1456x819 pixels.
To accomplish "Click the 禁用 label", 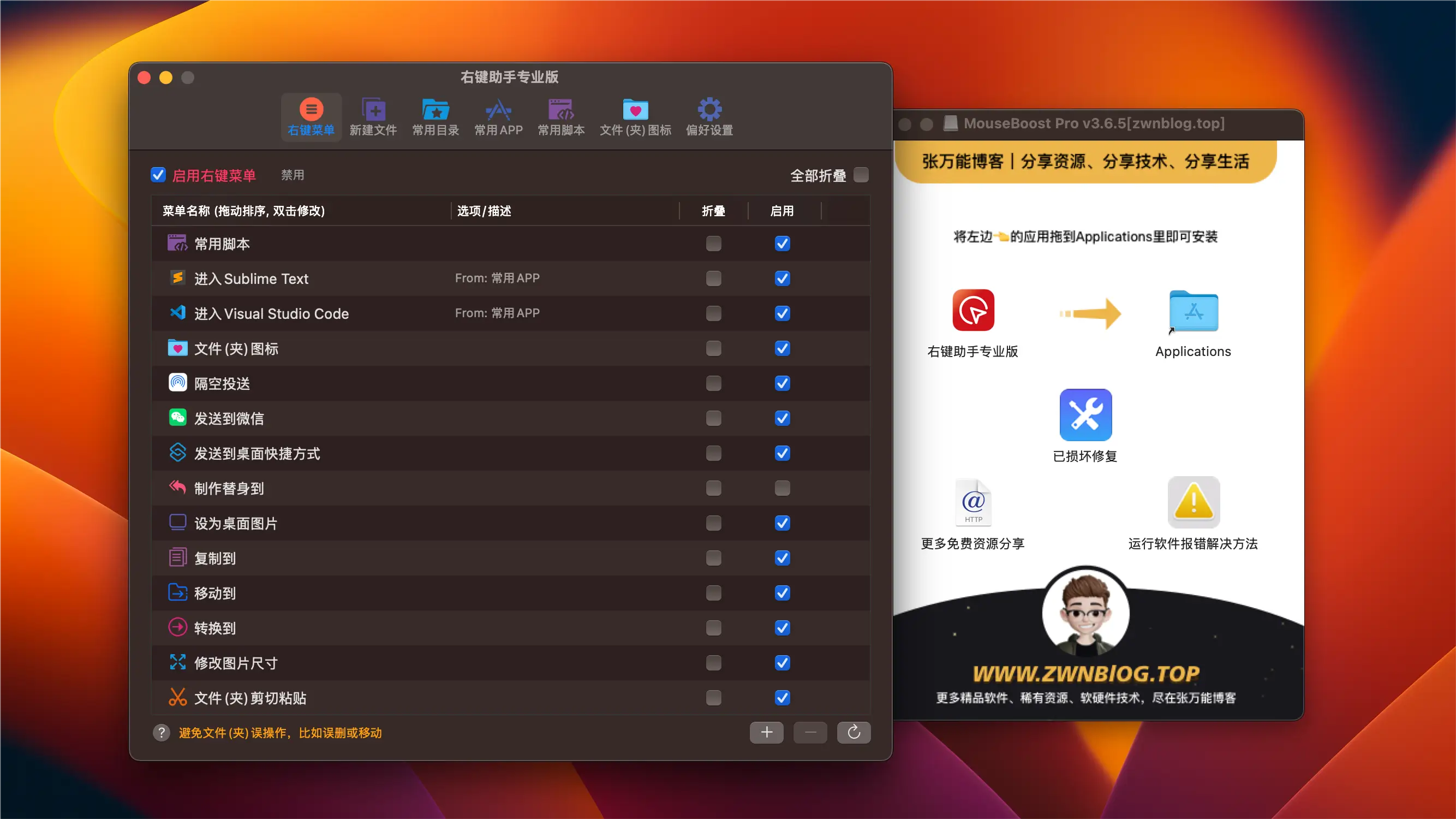I will pos(293,175).
